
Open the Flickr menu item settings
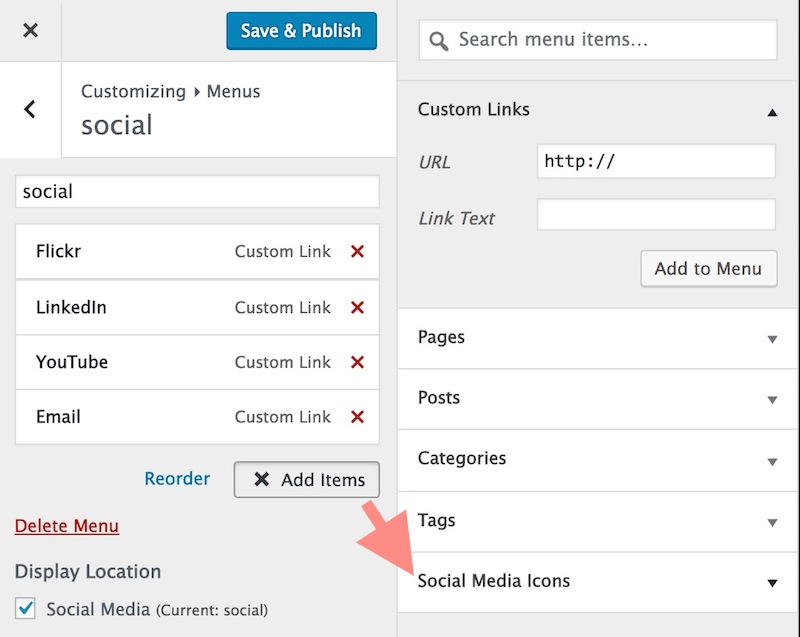[x=197, y=251]
